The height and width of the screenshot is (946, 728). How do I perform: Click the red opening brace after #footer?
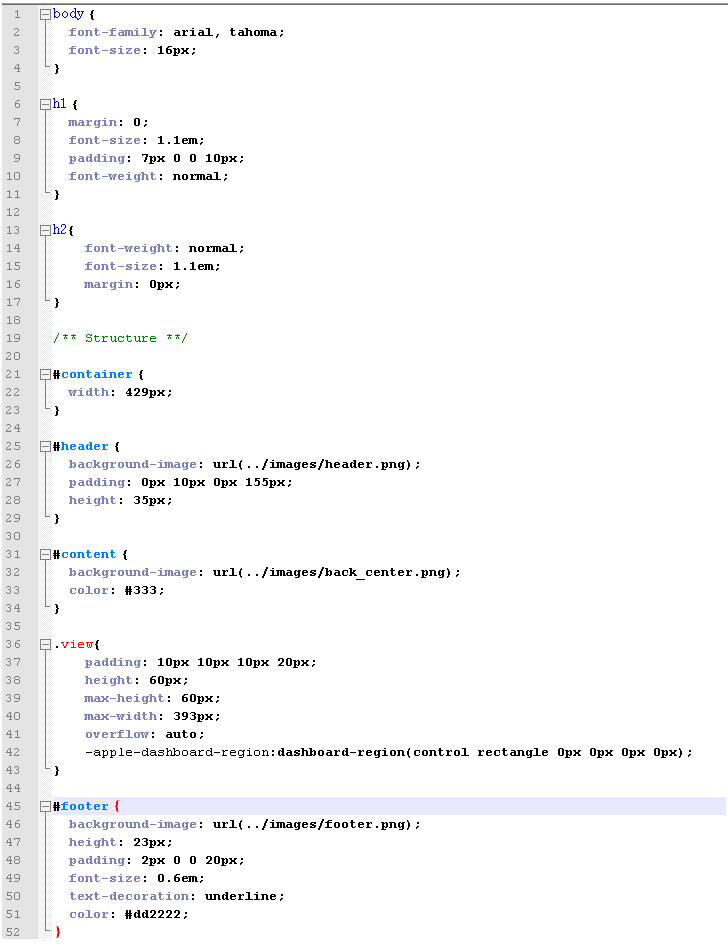[x=117, y=807]
